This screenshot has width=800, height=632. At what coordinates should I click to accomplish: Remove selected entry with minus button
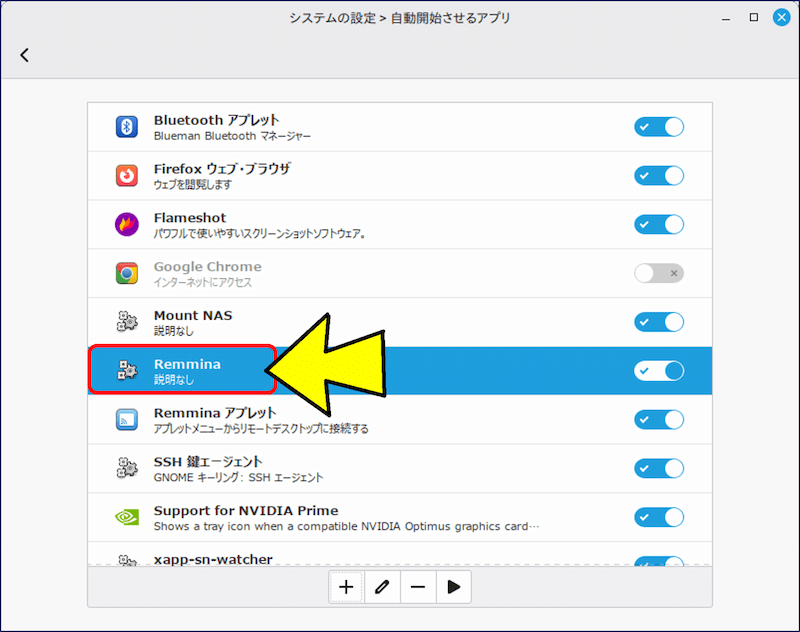click(x=417, y=588)
